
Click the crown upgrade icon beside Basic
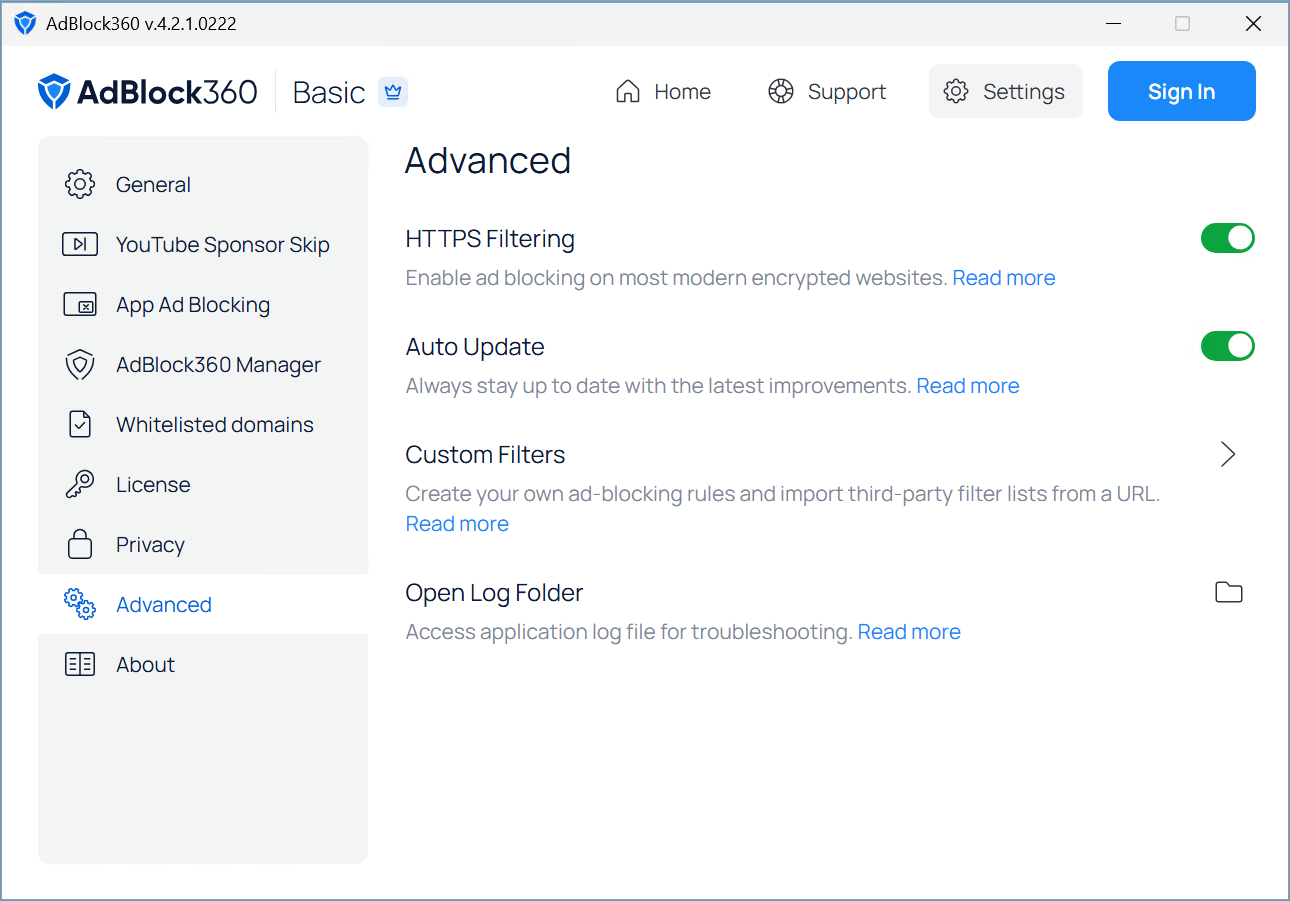[393, 92]
